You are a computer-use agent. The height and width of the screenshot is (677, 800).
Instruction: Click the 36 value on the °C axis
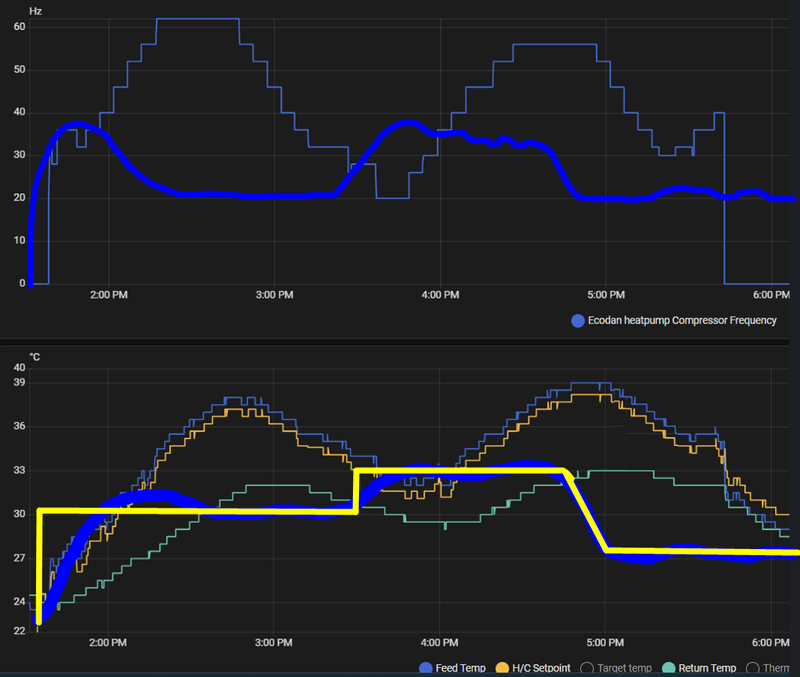[19, 426]
